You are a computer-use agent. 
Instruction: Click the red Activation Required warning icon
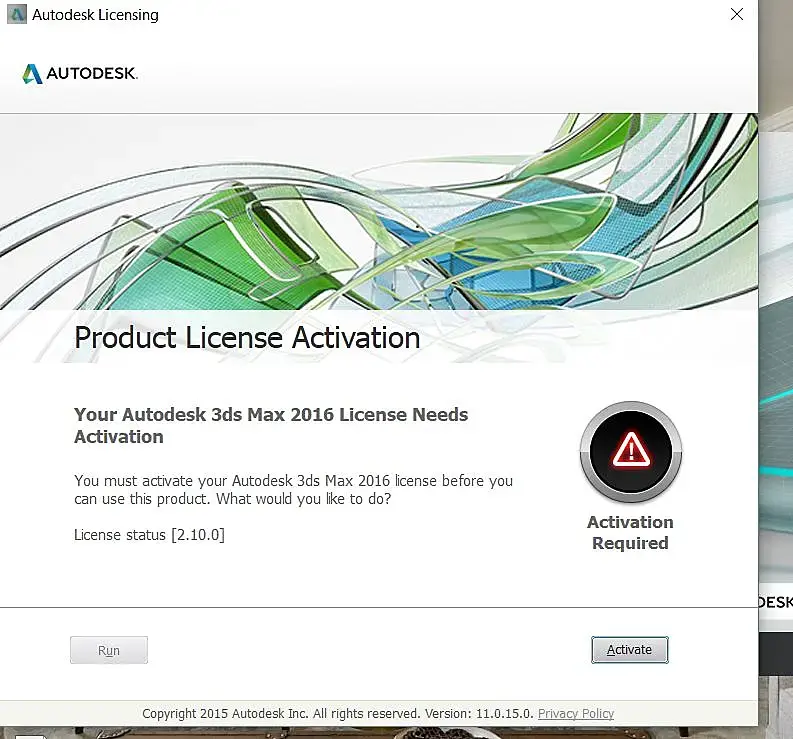631,451
